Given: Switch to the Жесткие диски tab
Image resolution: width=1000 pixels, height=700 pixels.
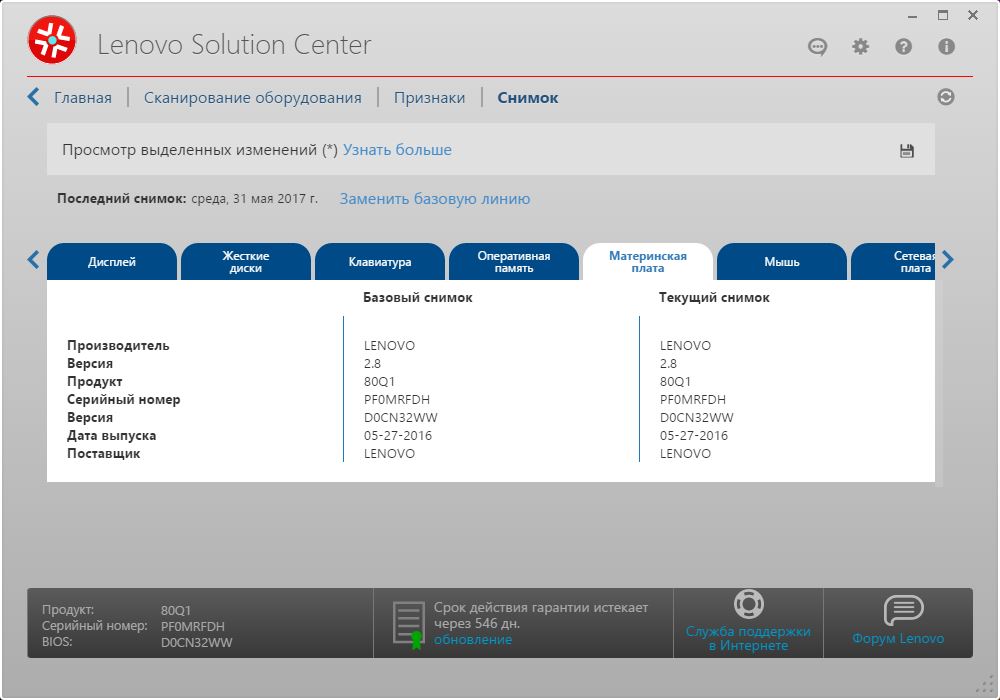Looking at the screenshot, I should coord(246,261).
